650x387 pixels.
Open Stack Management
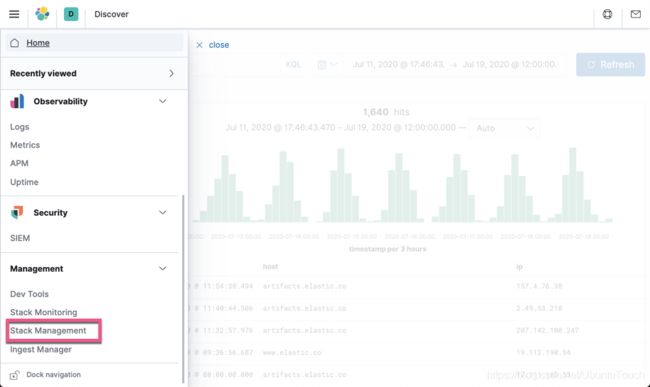[x=48, y=330]
